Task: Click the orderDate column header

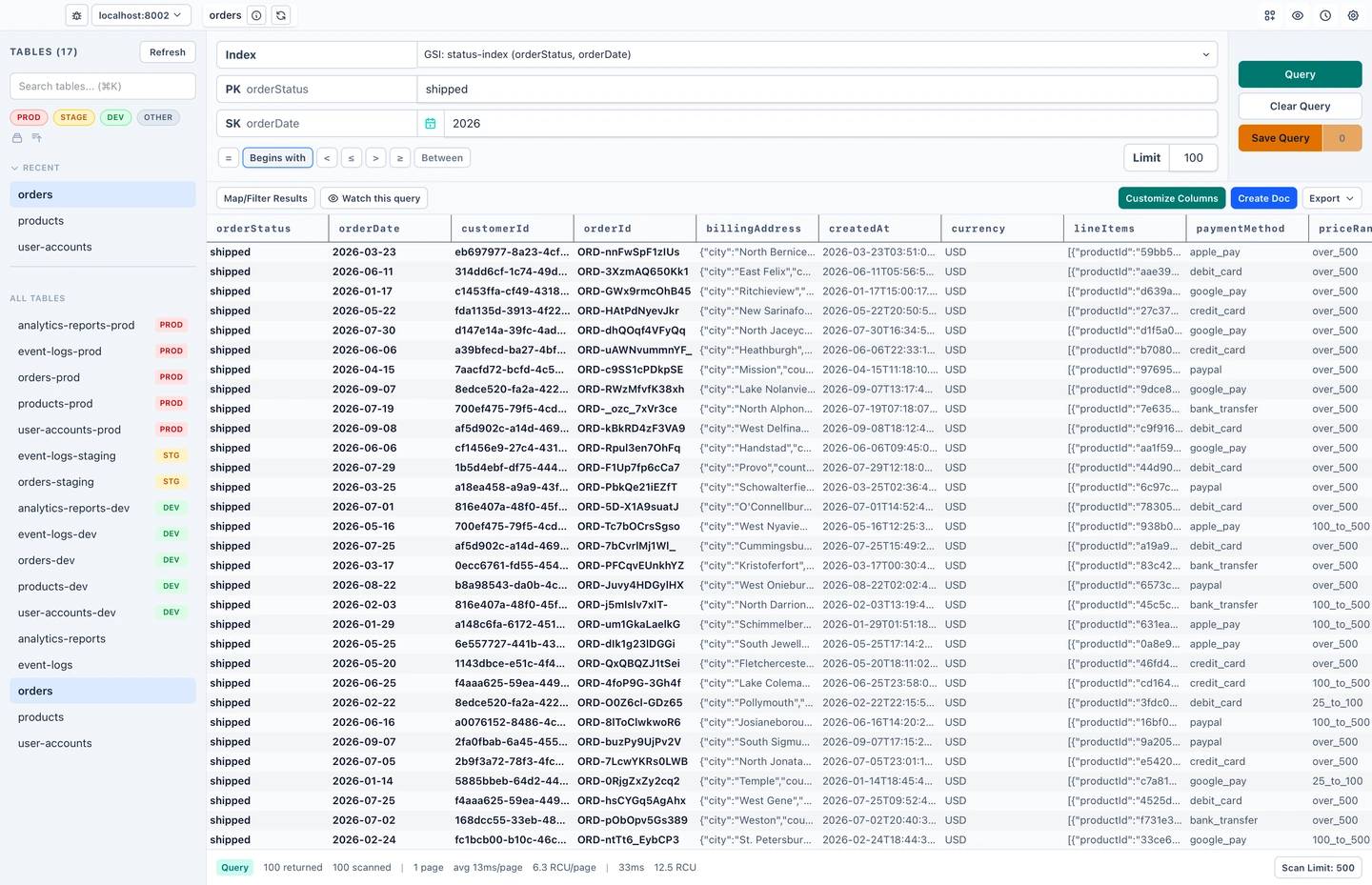Action: click(x=390, y=229)
